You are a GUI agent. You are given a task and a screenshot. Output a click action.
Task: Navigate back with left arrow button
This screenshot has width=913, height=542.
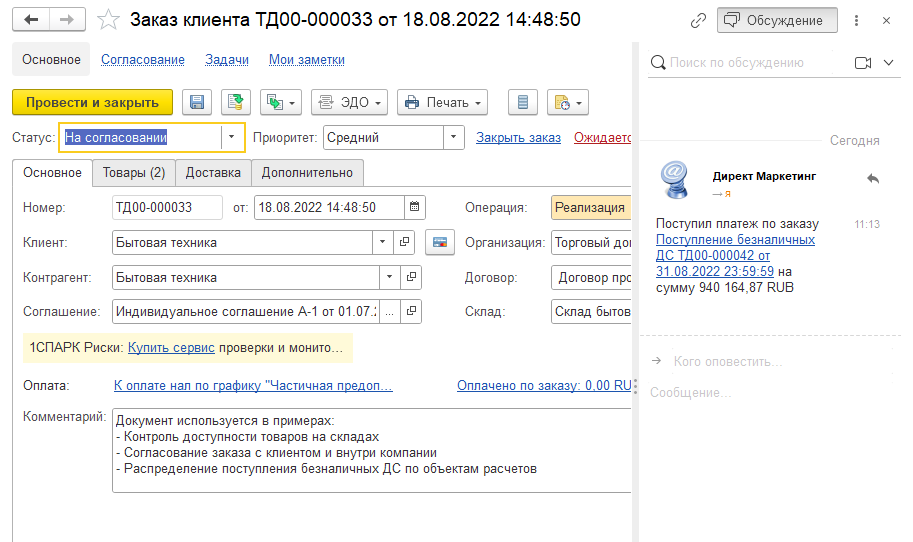(31, 20)
